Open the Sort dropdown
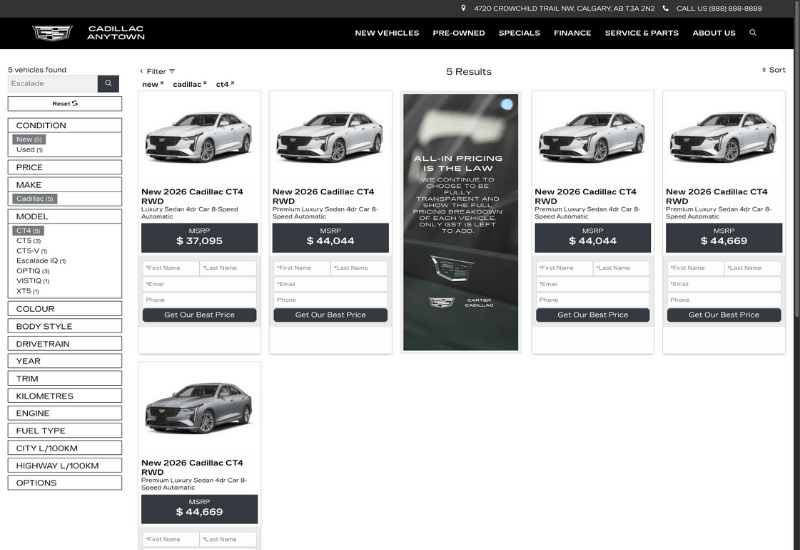This screenshot has height=550, width=800. tap(773, 71)
